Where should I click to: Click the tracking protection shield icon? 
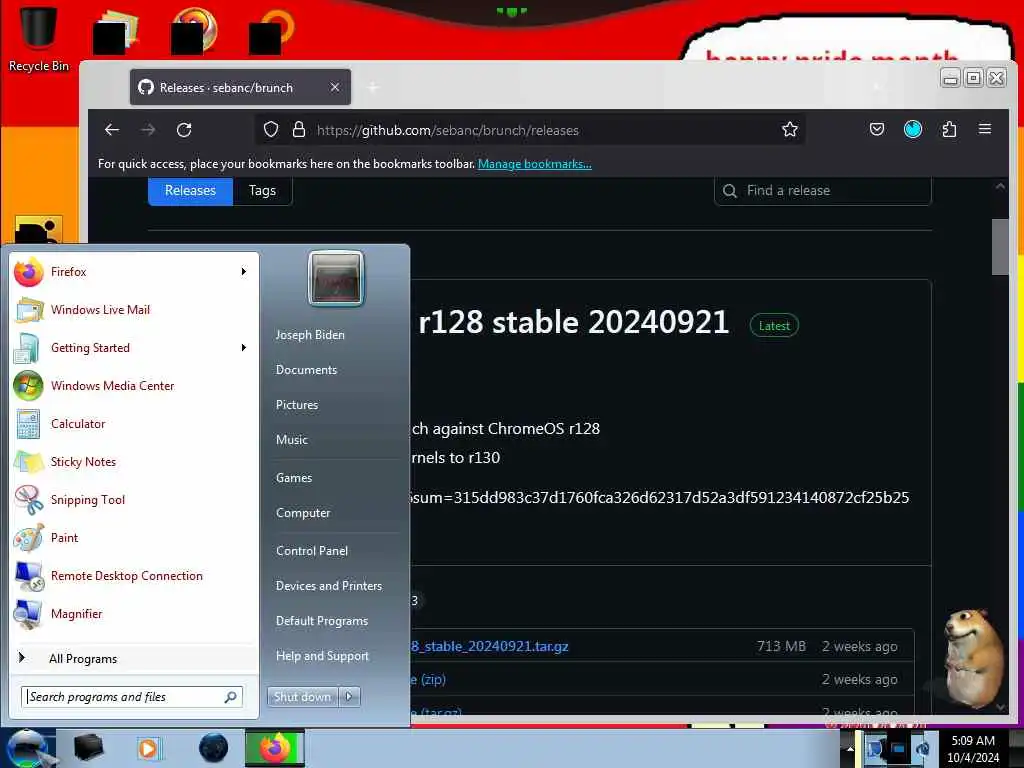point(271,129)
